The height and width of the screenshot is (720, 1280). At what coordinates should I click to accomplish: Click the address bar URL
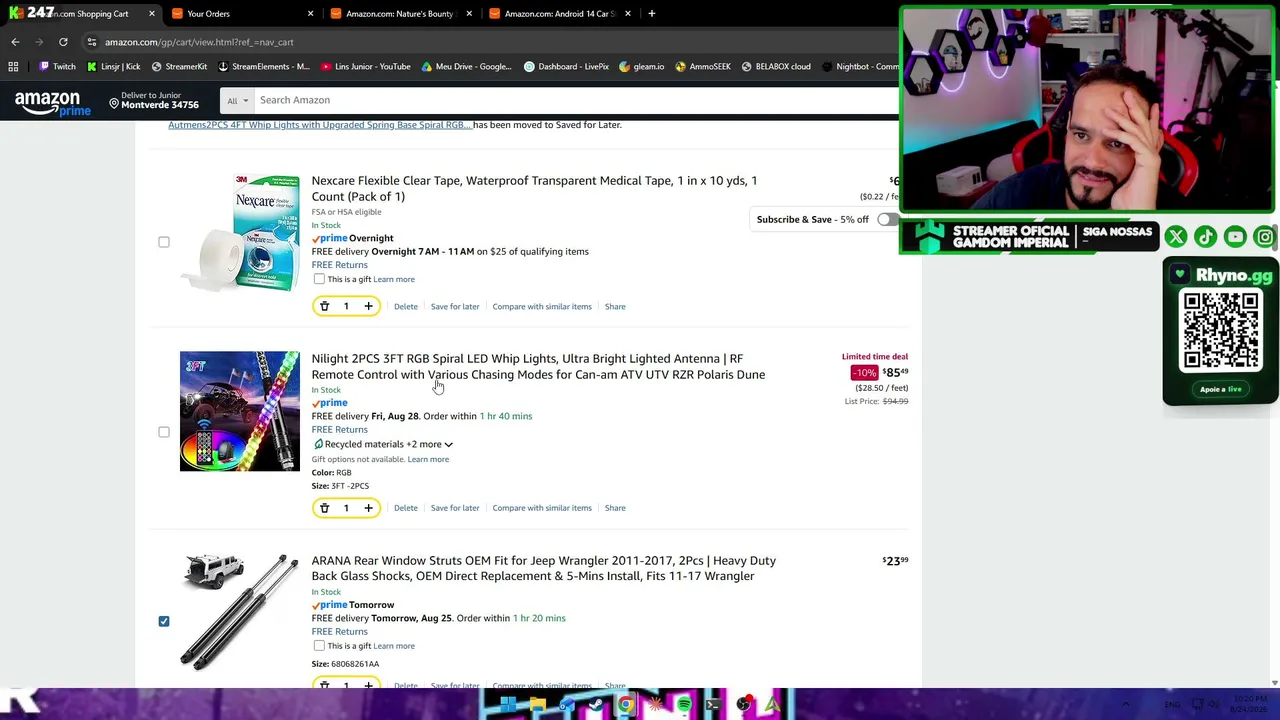[199, 42]
